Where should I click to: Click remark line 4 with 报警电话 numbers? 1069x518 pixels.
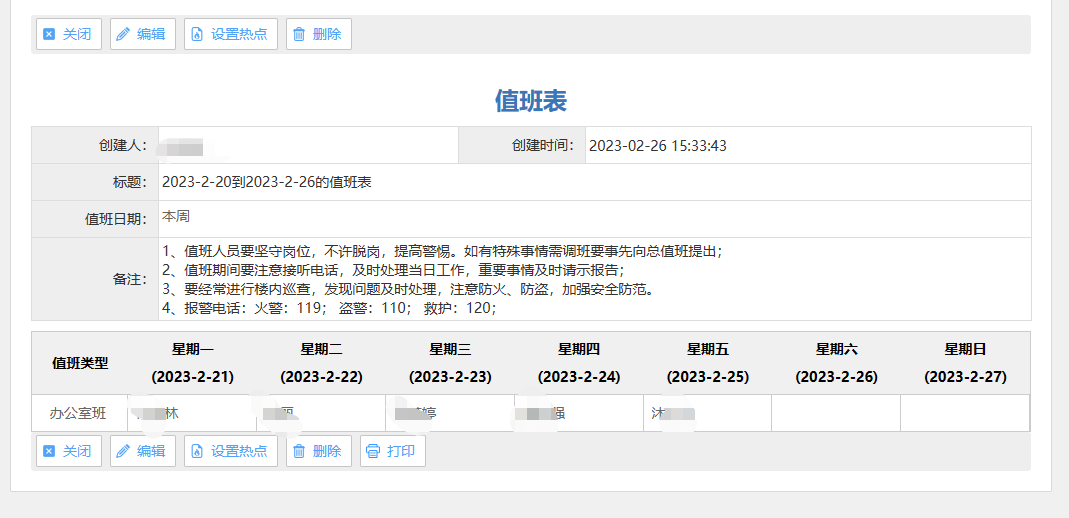(329, 308)
